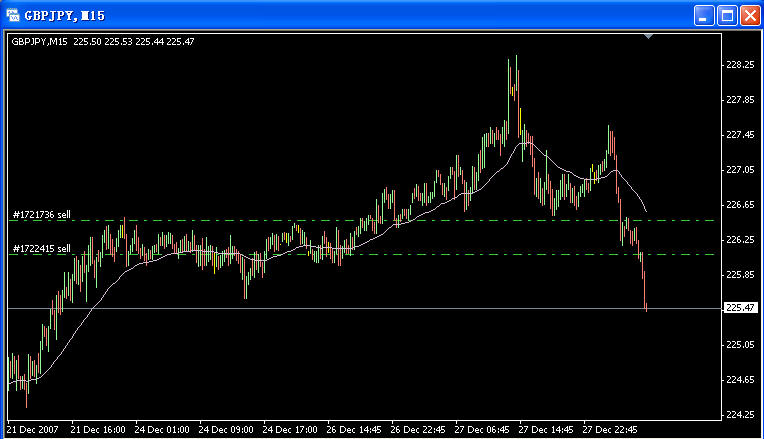Click the 21 Dec 16:00 time label

pos(98,430)
